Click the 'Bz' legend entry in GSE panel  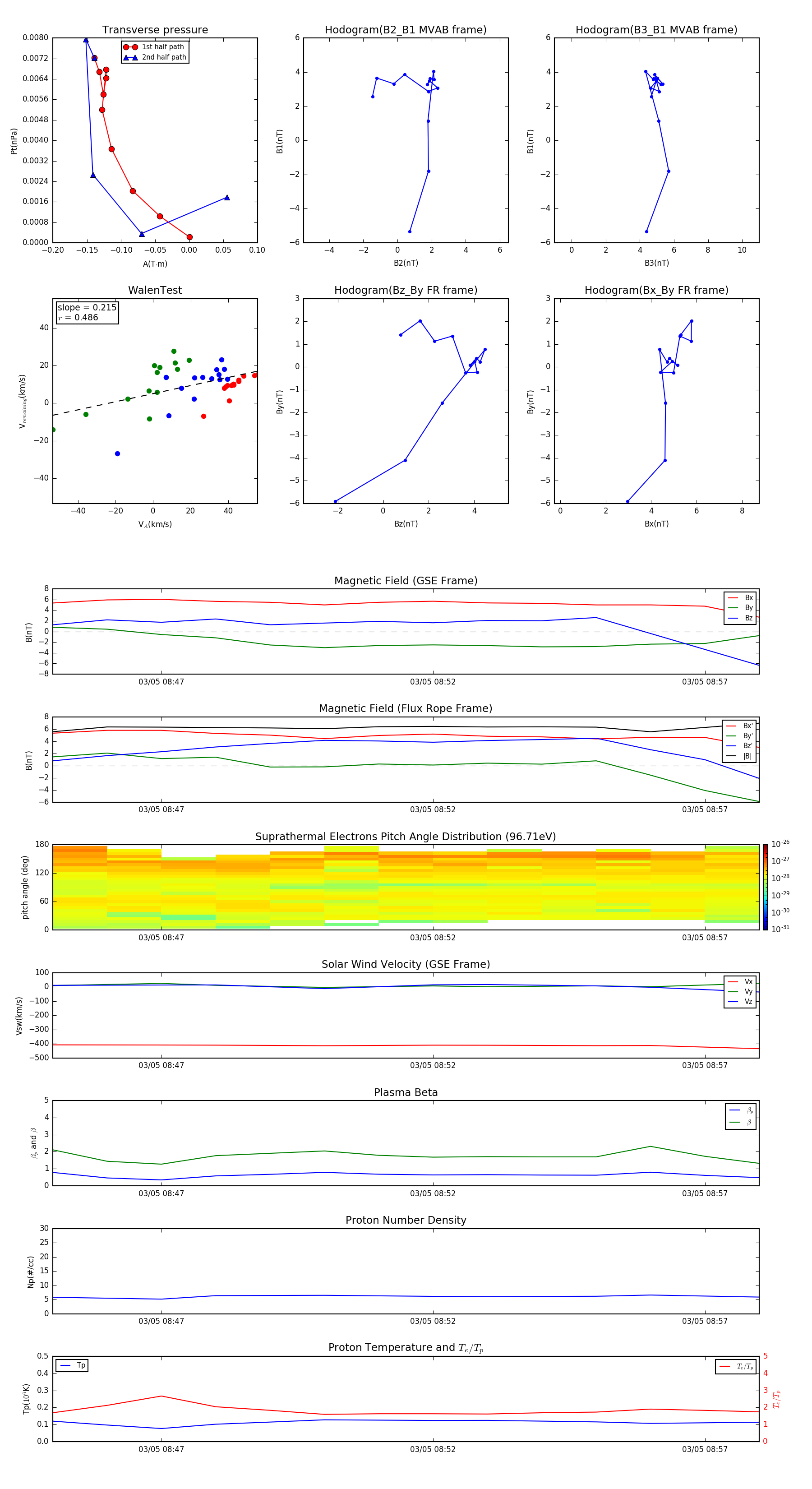pyautogui.click(x=740, y=618)
